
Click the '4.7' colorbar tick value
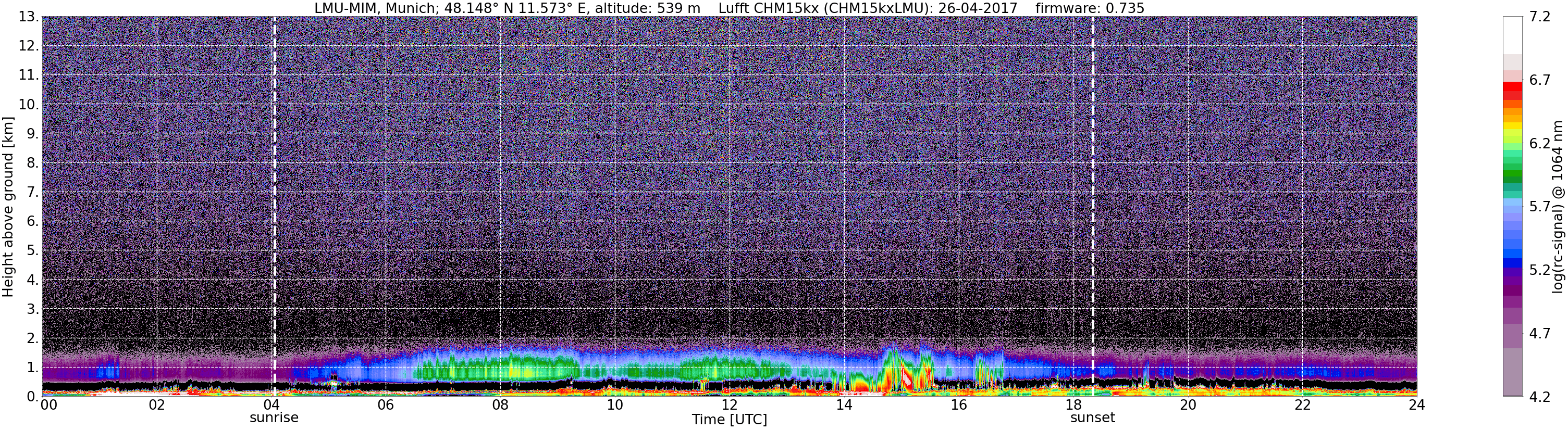click(1539, 333)
